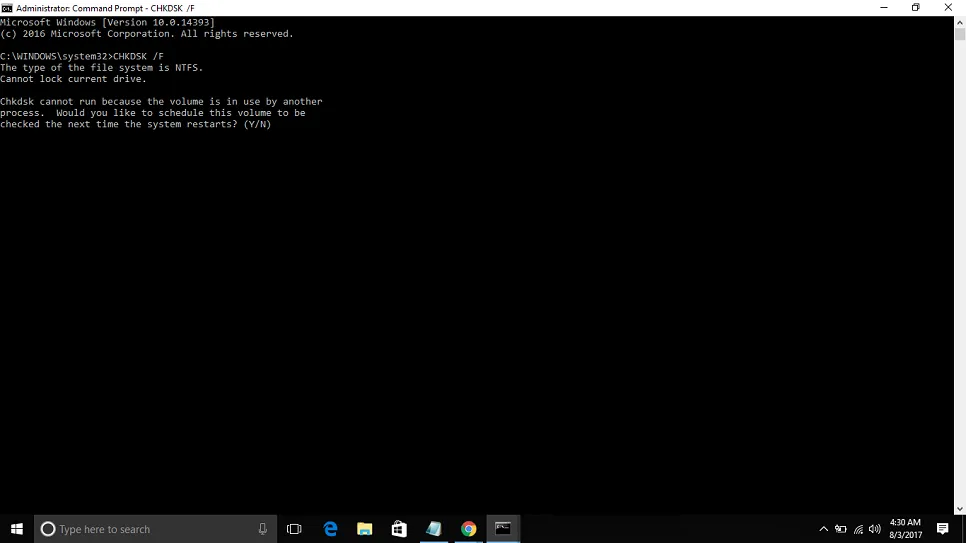This screenshot has width=966, height=543.
Task: Click the scrollbar up arrow
Action: 960,22
